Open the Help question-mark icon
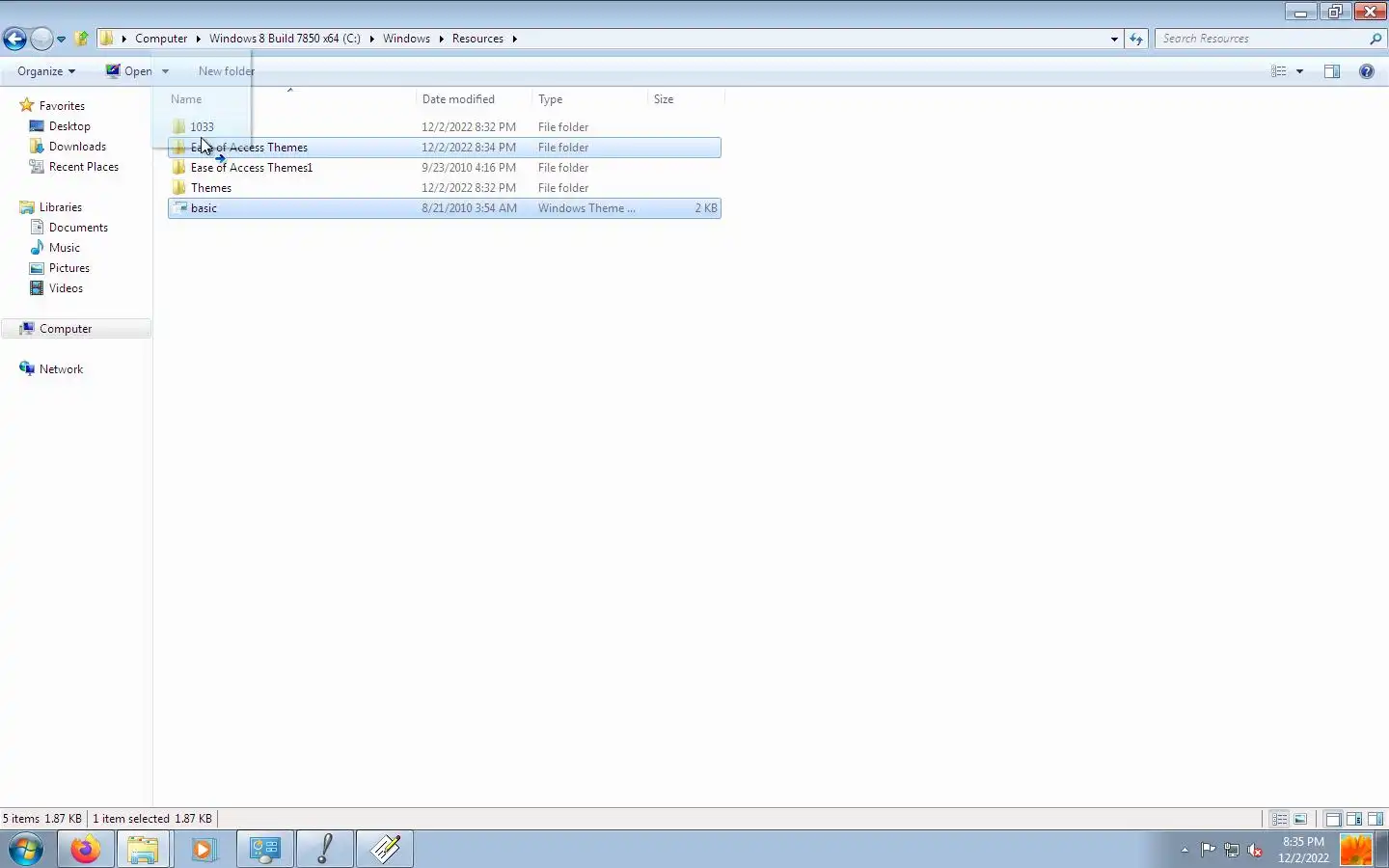This screenshot has width=1389, height=868. coord(1367,71)
